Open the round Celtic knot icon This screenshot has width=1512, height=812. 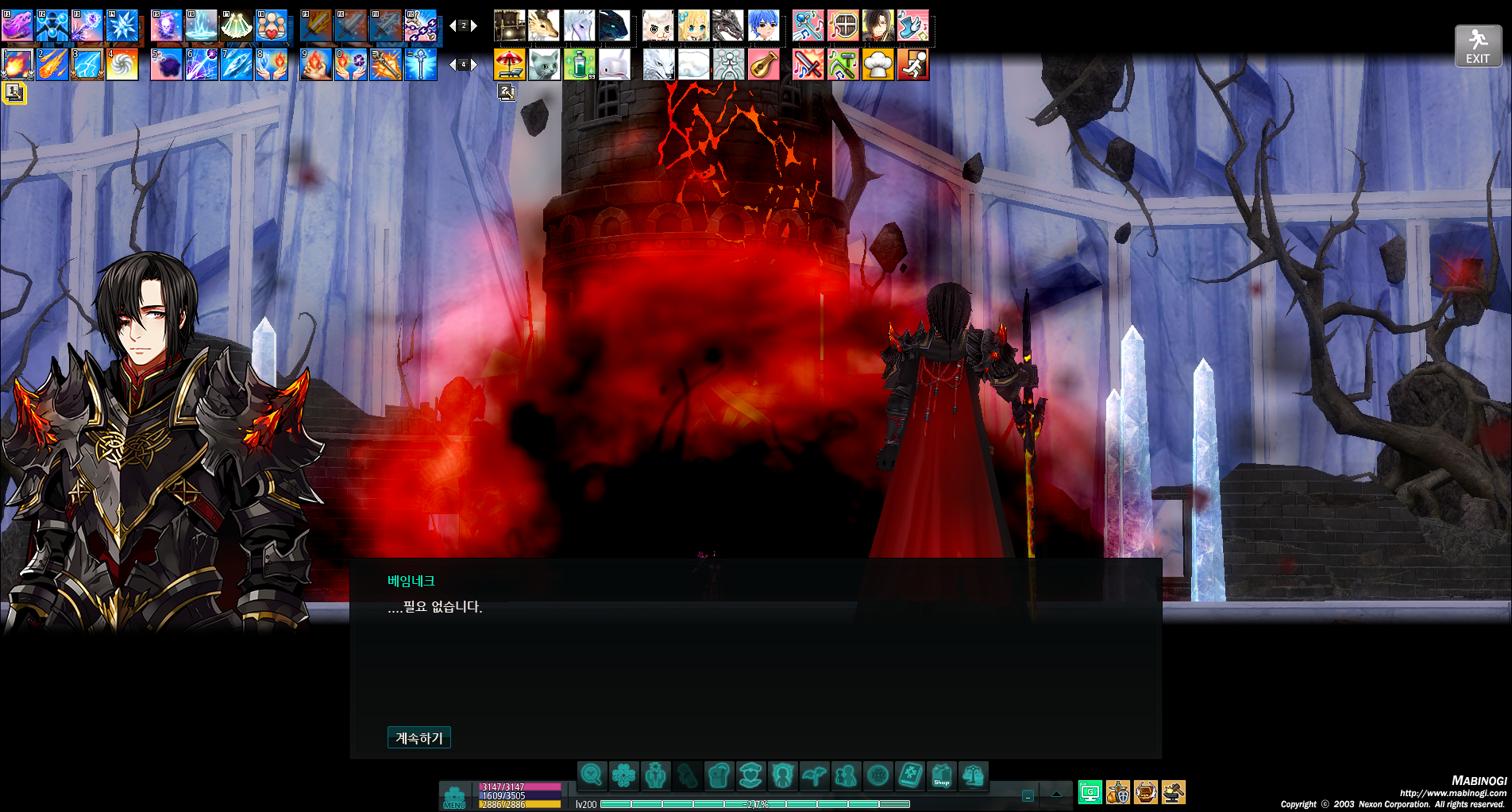coord(877,775)
